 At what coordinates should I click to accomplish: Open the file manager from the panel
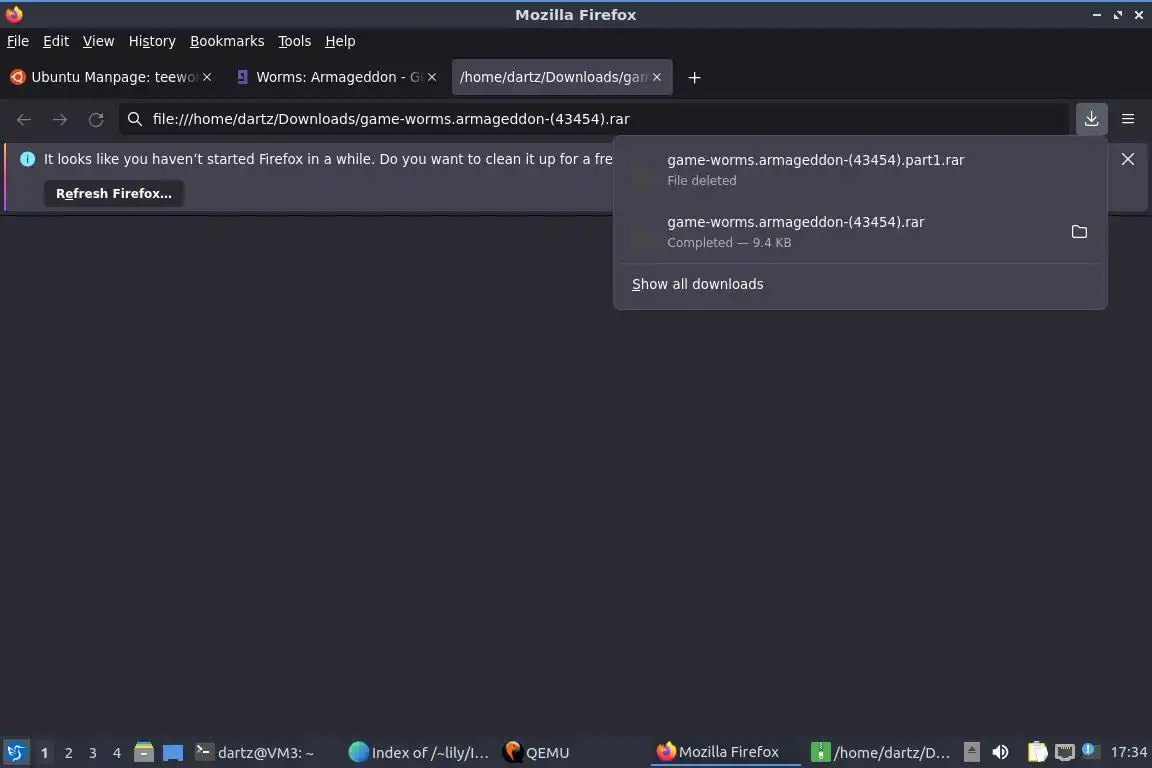[x=144, y=752]
